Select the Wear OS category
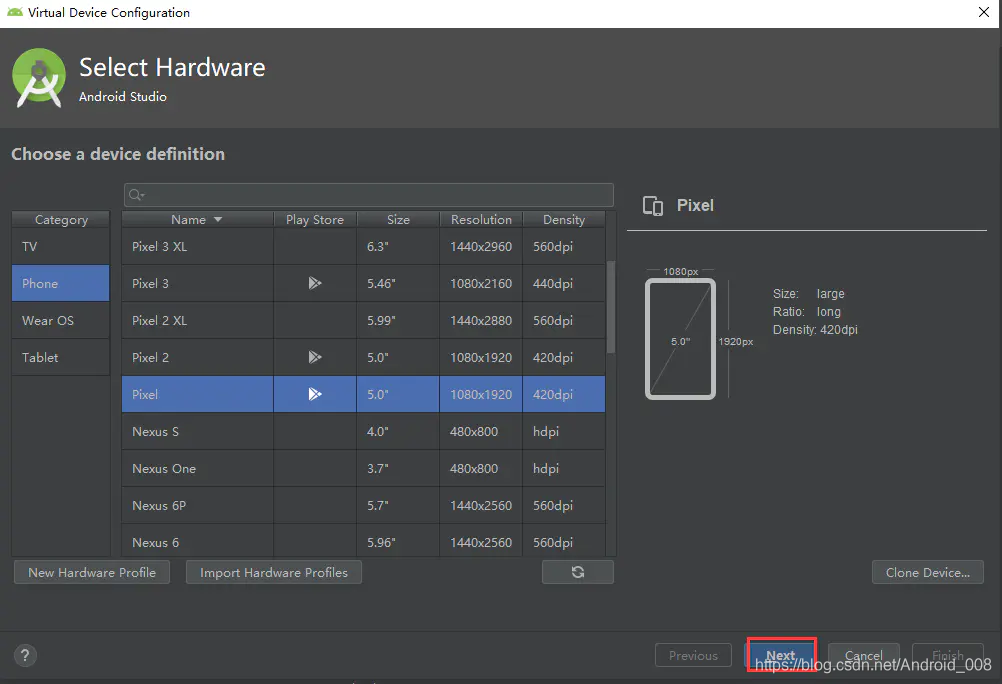 point(61,320)
